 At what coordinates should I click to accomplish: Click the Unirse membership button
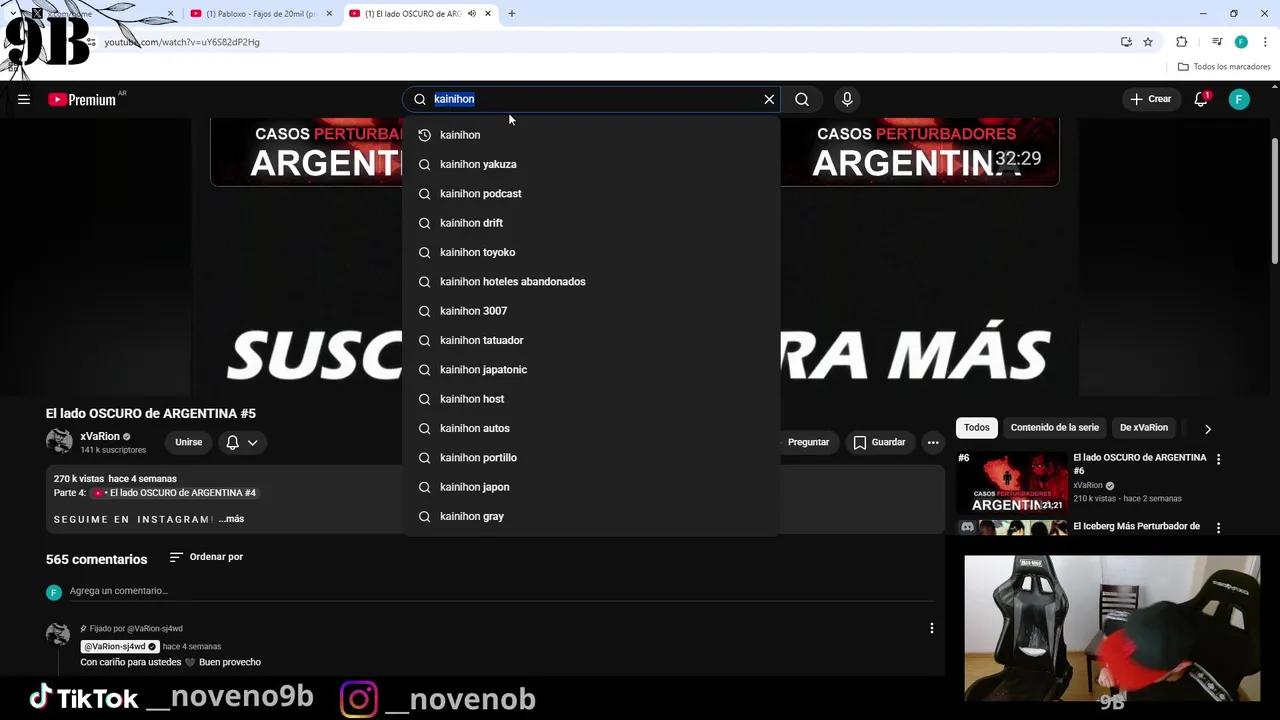pyautogui.click(x=188, y=442)
